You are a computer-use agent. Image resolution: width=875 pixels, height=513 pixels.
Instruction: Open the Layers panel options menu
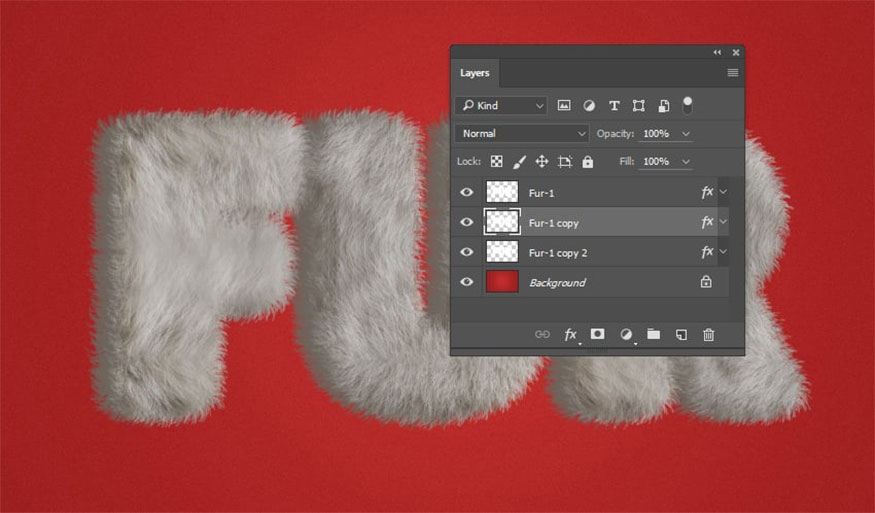click(x=732, y=73)
